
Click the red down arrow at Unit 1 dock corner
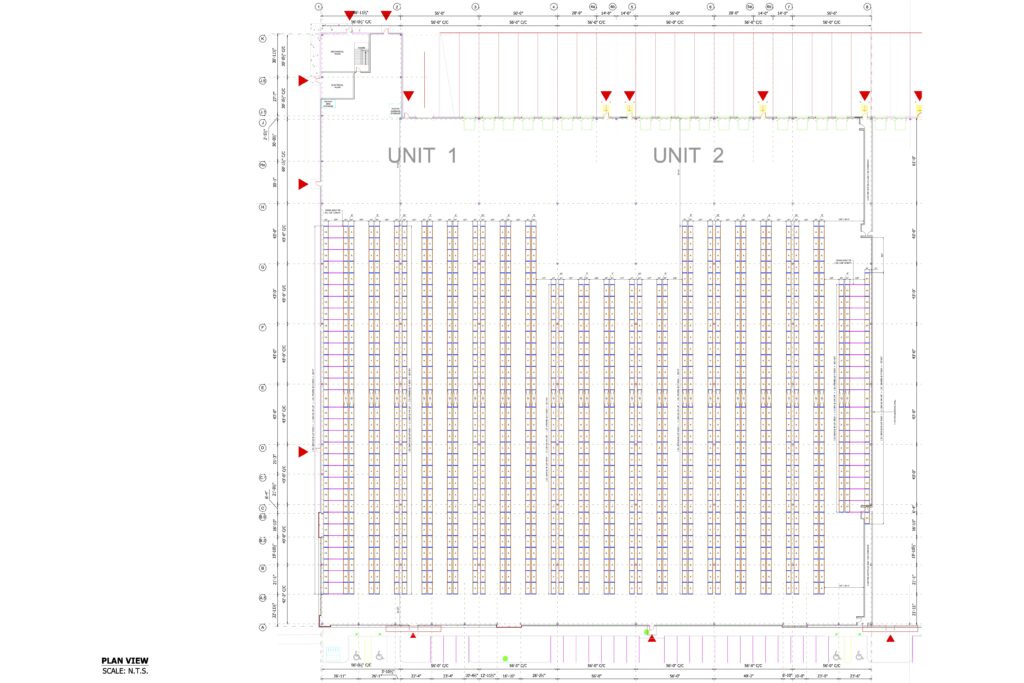click(409, 97)
